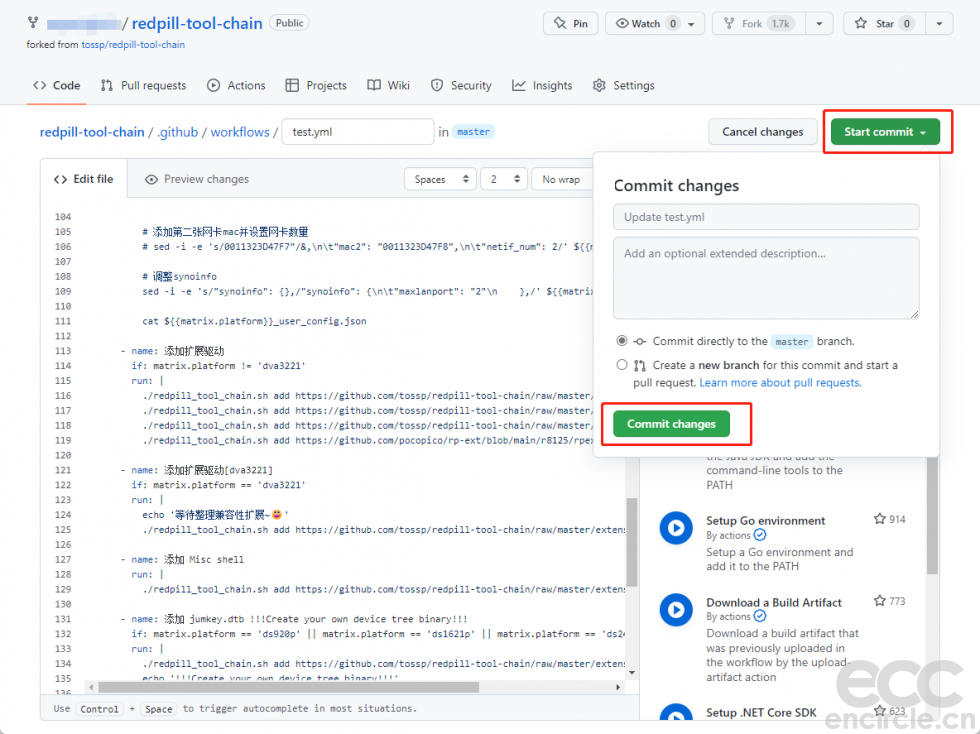Star the Download a Build Artifact action
Viewport: 980px width, 734px height.
pyautogui.click(x=879, y=601)
